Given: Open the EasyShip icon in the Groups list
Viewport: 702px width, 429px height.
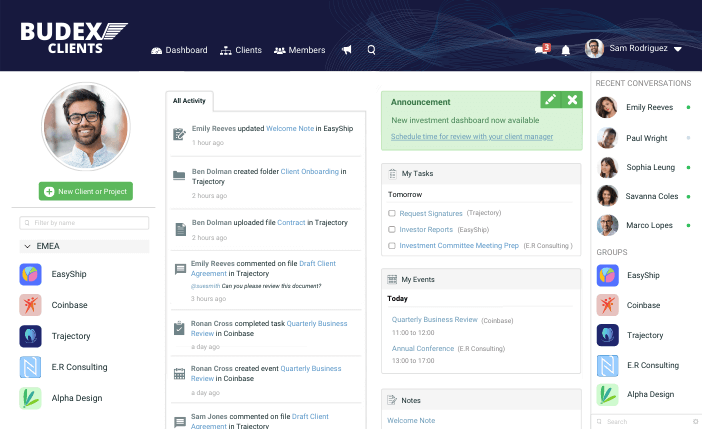Looking at the screenshot, I should (x=608, y=275).
